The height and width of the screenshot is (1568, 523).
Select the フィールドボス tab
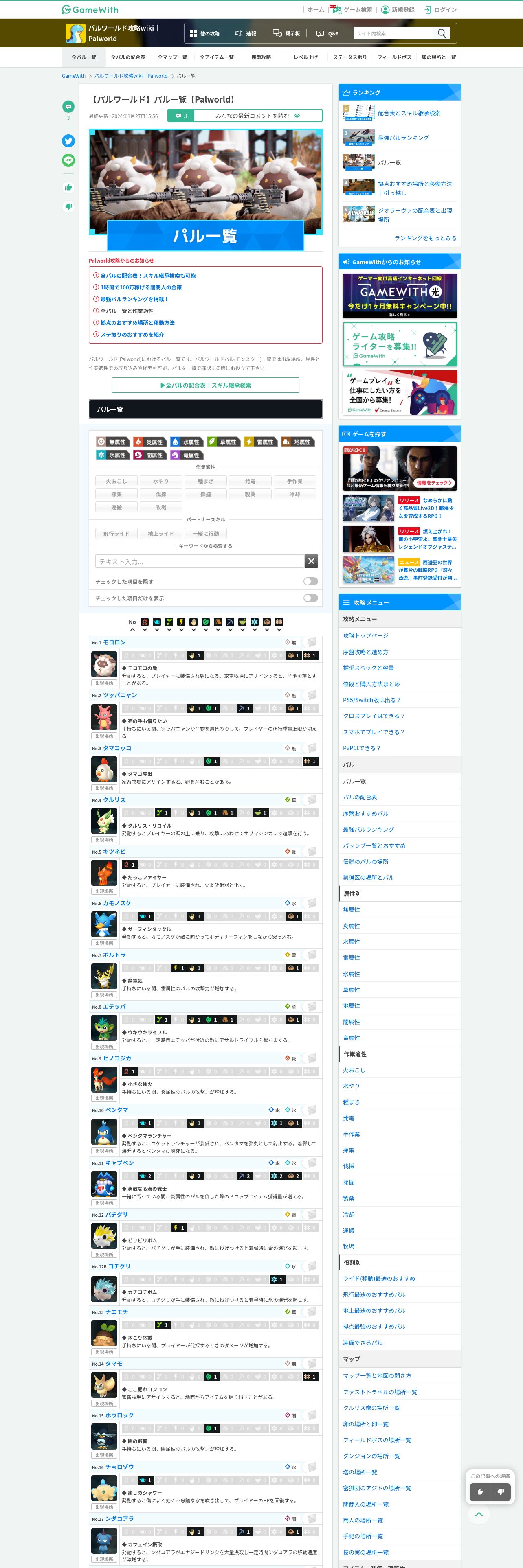click(x=394, y=57)
